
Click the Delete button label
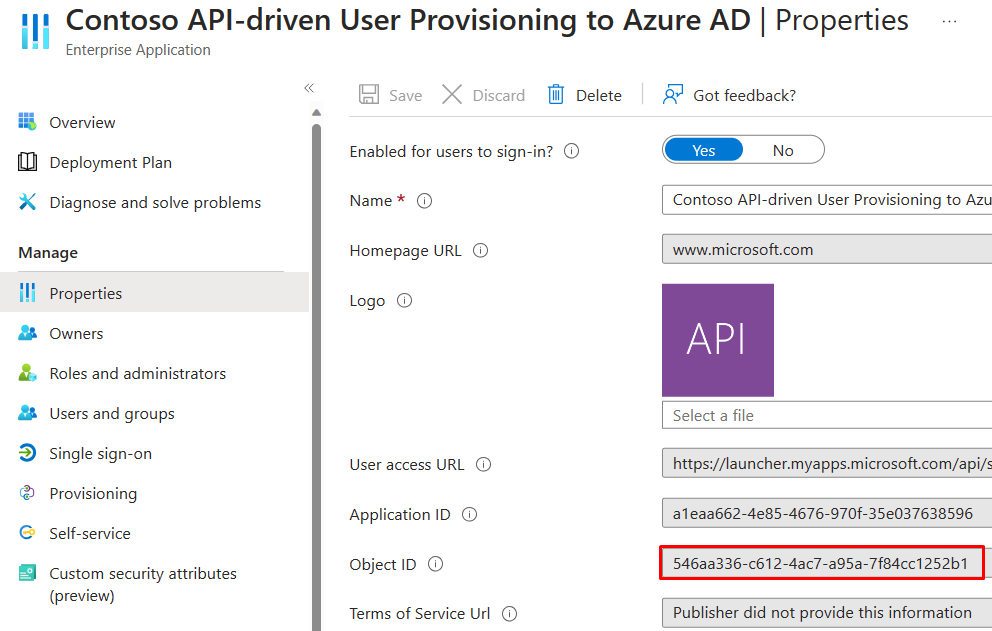click(598, 96)
